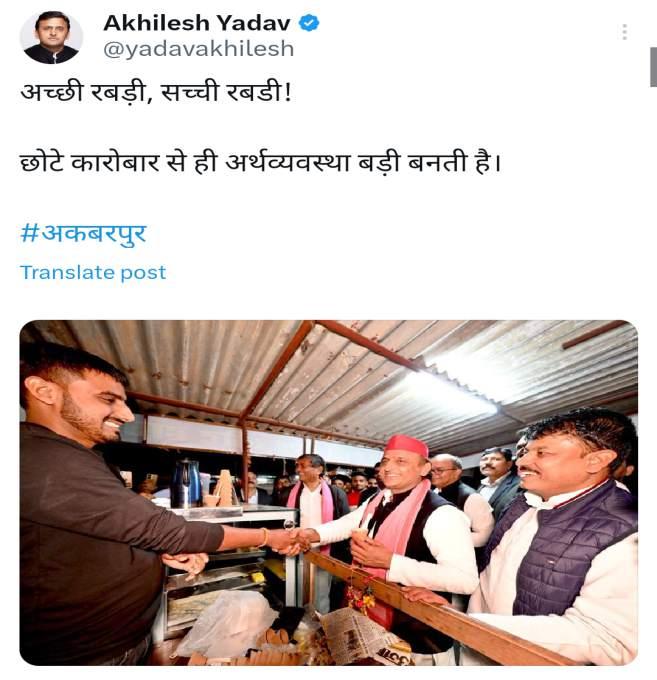Click the red cap in the photo
Image resolution: width=657 pixels, height=680 pixels.
tap(406, 447)
